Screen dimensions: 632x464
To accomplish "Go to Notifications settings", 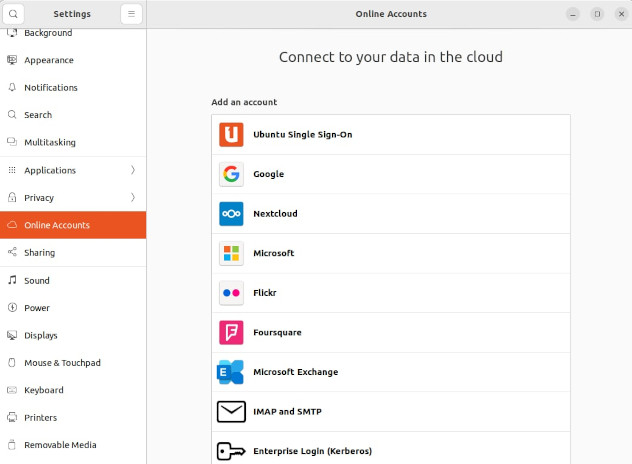I will tap(51, 88).
